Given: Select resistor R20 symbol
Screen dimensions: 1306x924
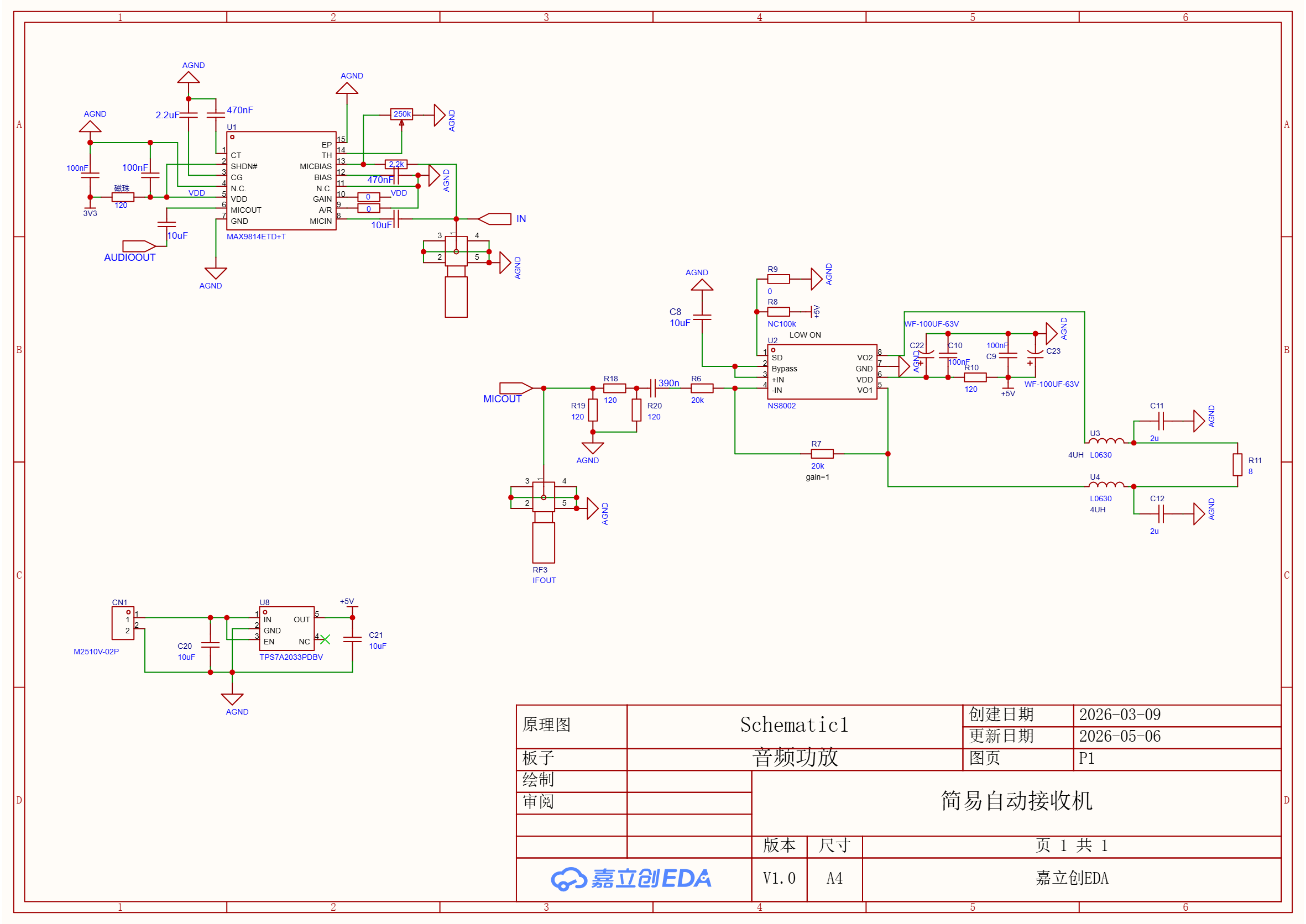Looking at the screenshot, I should point(636,410).
